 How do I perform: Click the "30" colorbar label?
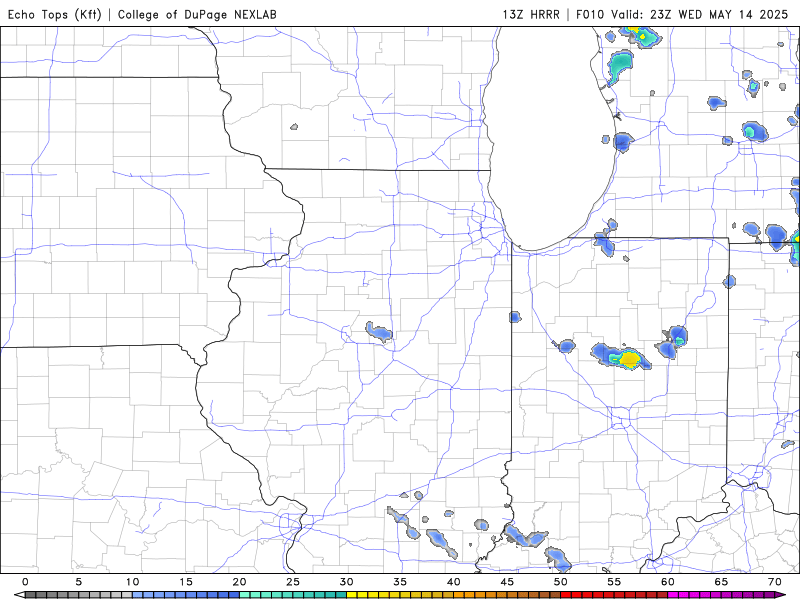coord(346,582)
